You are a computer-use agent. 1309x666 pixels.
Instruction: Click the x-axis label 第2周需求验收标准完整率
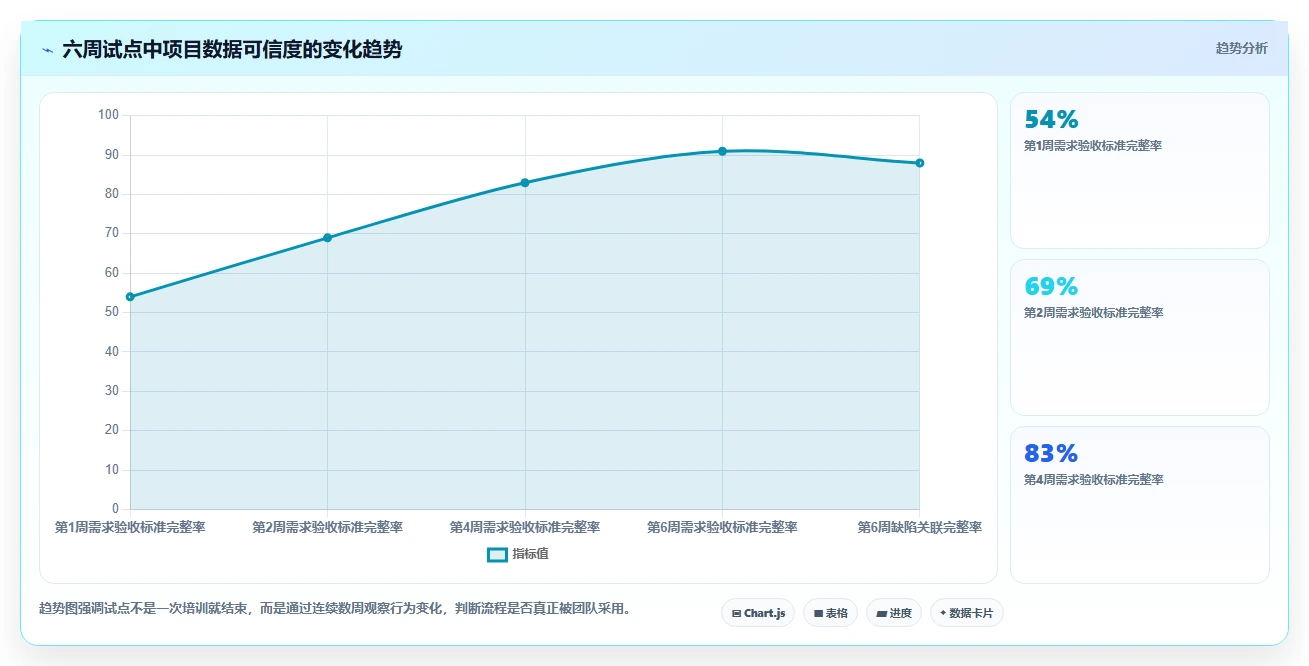point(327,527)
